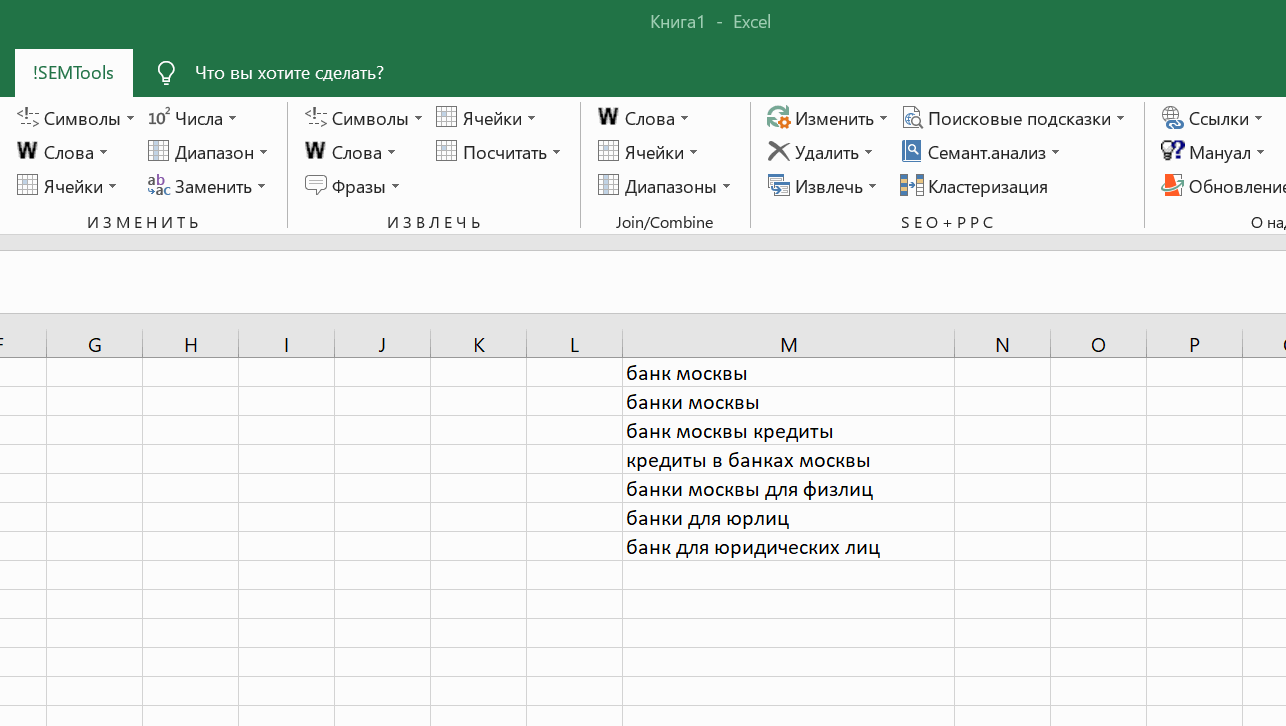
Task: Select column L header
Action: [x=575, y=345]
